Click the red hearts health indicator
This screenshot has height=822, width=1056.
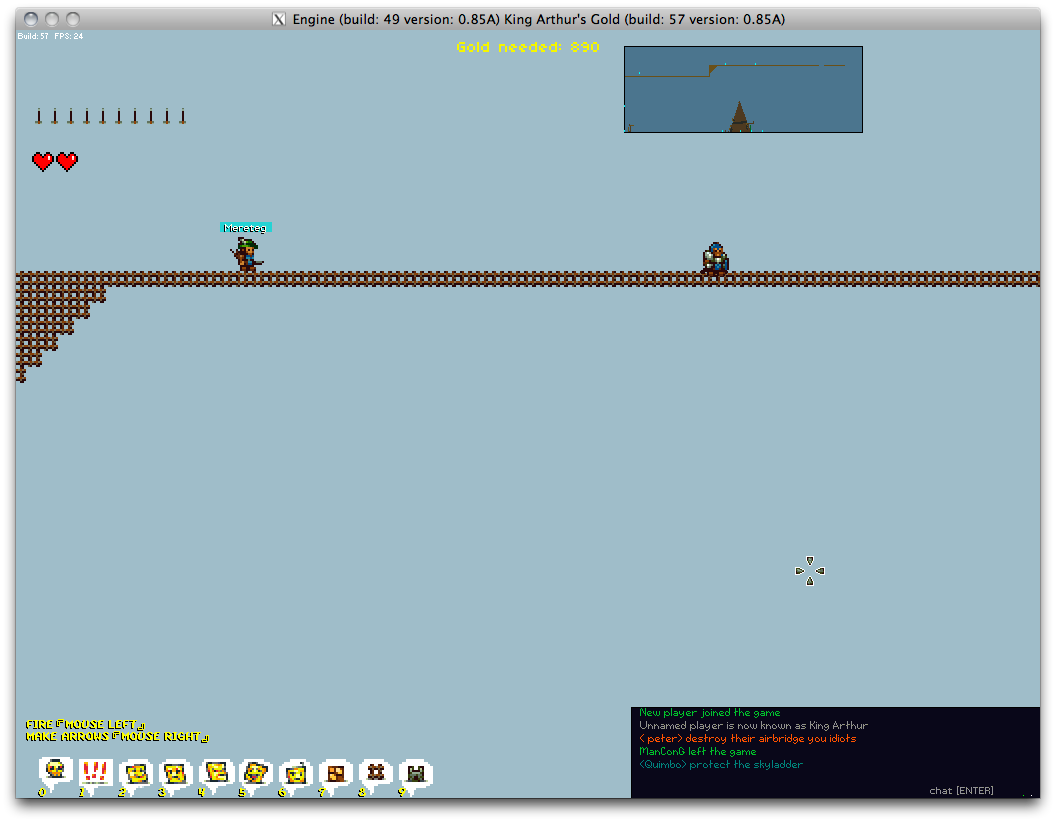tap(55, 161)
